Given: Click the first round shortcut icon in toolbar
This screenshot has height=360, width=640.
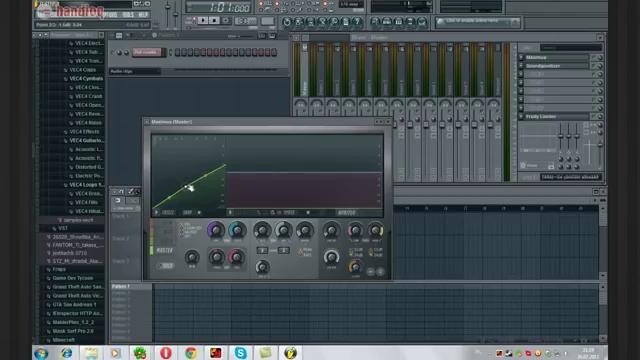Looking at the screenshot, I should (x=287, y=21).
